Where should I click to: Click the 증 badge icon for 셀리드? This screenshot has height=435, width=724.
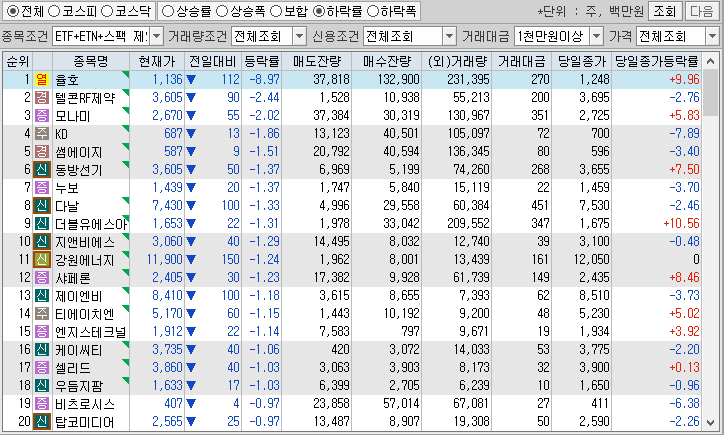click(x=42, y=368)
